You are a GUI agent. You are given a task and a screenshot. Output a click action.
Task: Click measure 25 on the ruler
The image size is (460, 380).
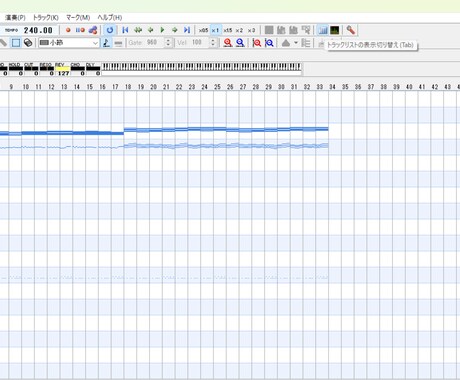(217, 87)
